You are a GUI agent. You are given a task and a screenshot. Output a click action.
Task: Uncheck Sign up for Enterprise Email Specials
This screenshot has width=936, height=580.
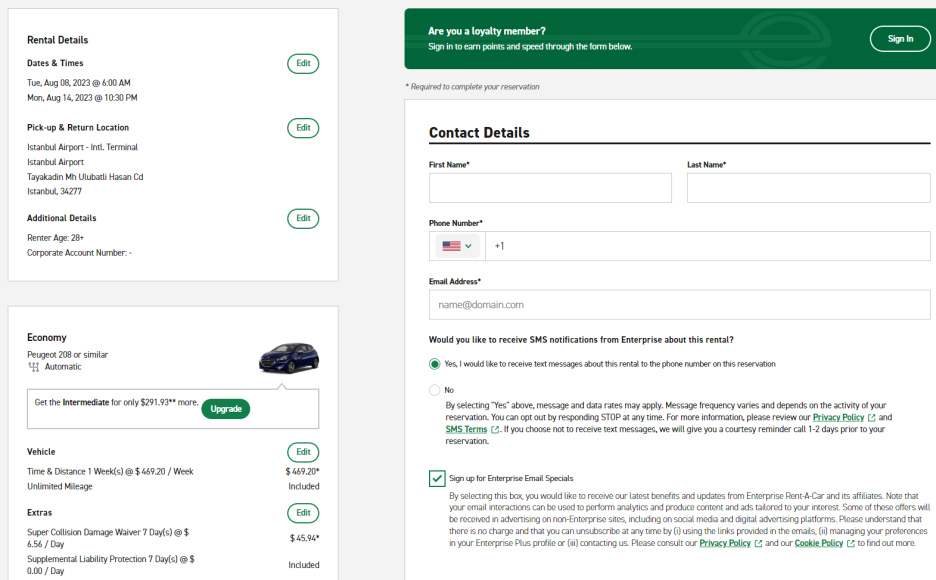click(437, 479)
